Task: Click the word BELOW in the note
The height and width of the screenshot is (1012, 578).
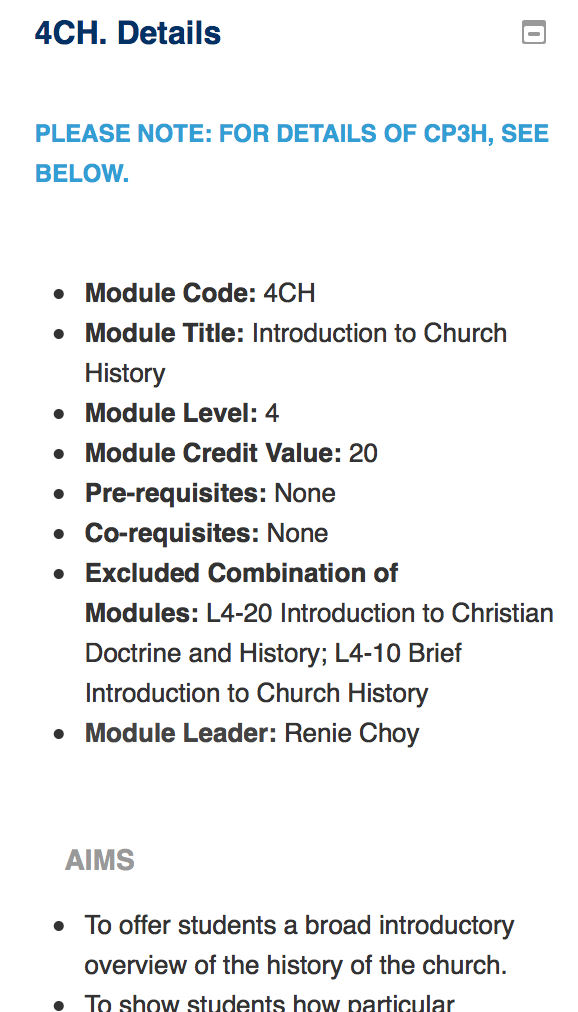Action: click(x=82, y=173)
